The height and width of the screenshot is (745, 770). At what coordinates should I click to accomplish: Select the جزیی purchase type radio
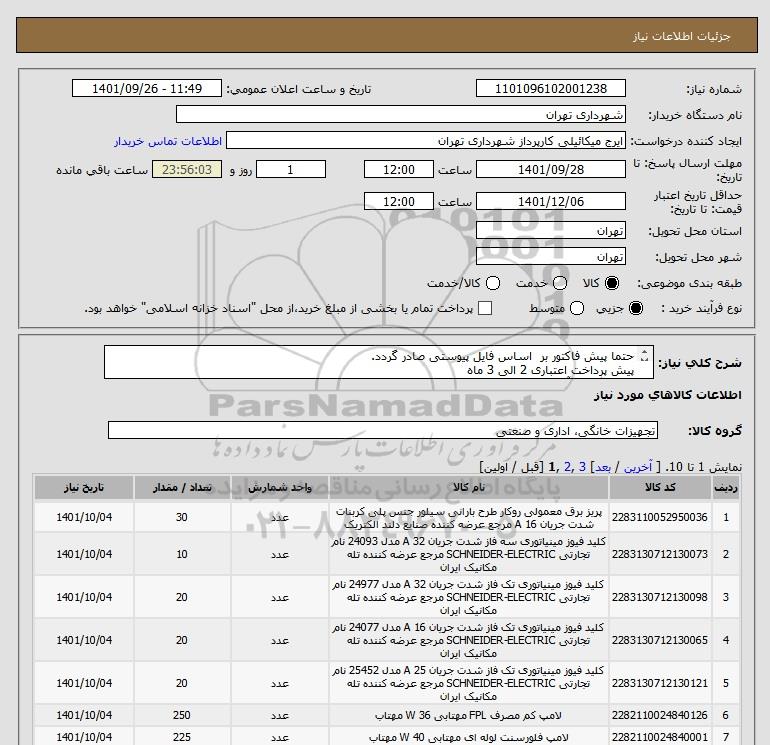(636, 308)
